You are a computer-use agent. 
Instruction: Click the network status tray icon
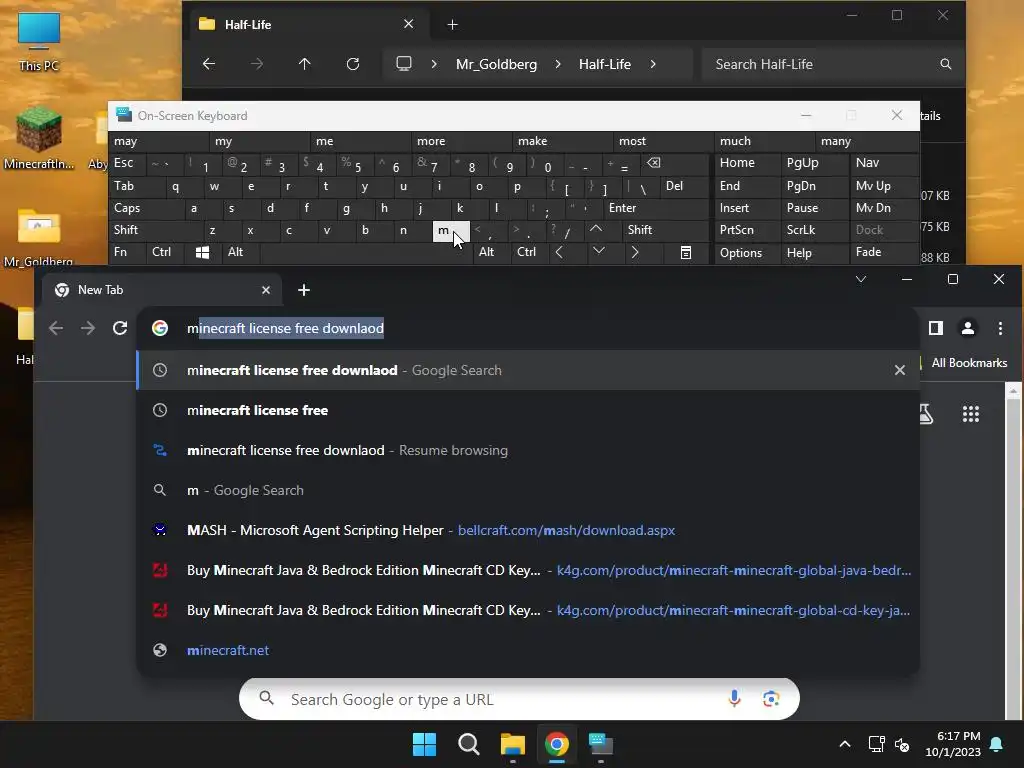[x=876, y=744]
